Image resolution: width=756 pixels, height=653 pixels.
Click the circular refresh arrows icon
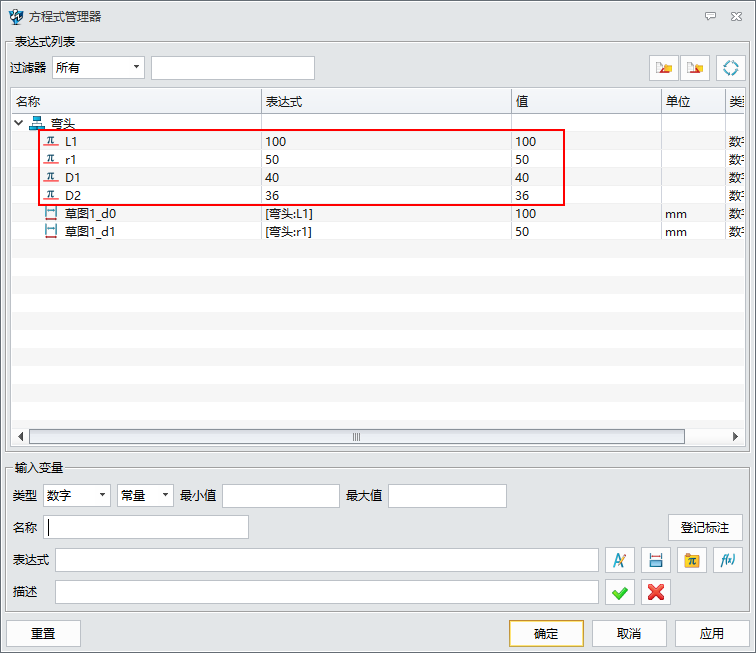coord(731,68)
